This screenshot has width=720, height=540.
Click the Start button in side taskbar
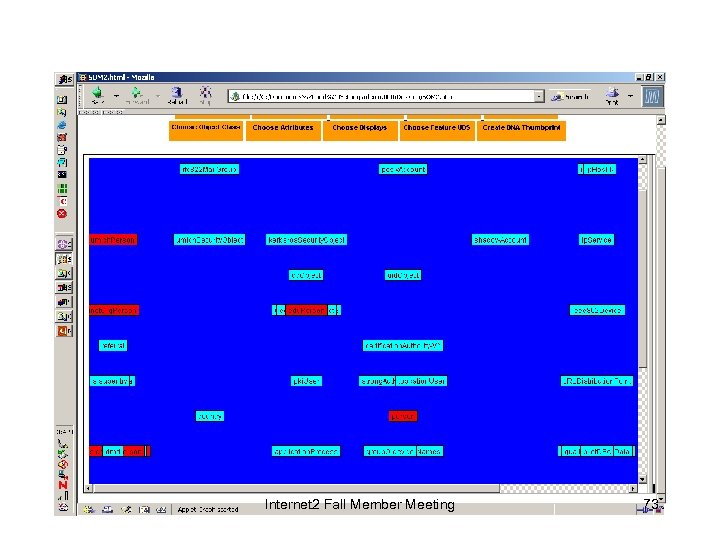64,79
